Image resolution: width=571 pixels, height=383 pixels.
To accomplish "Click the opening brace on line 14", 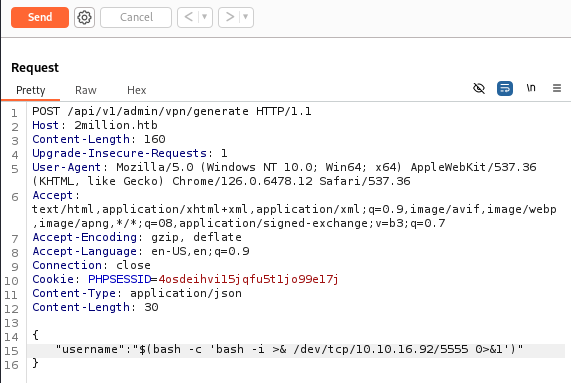I will coord(35,335).
